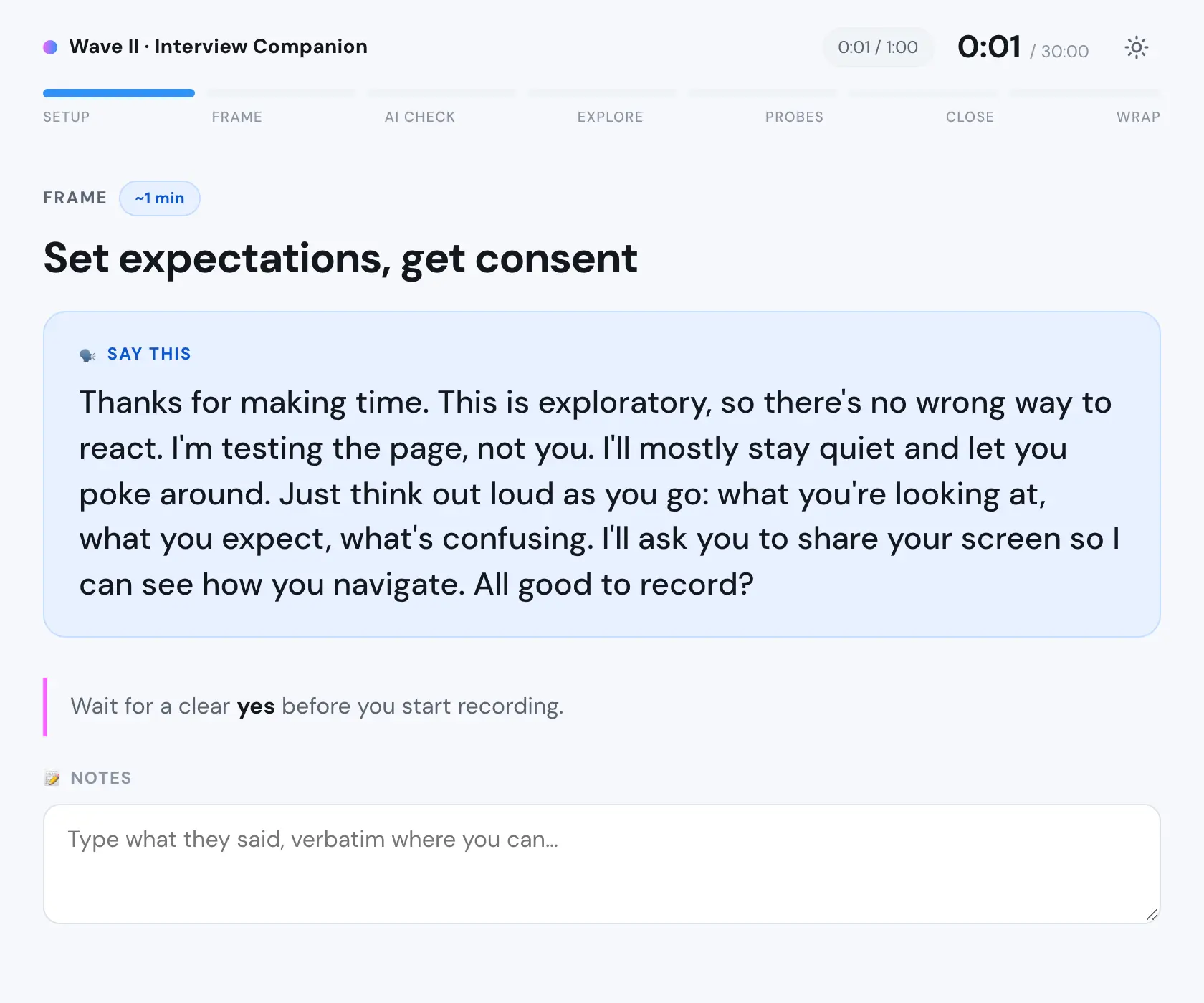
Task: Grab the notes field resize handle
Action: point(1152,915)
